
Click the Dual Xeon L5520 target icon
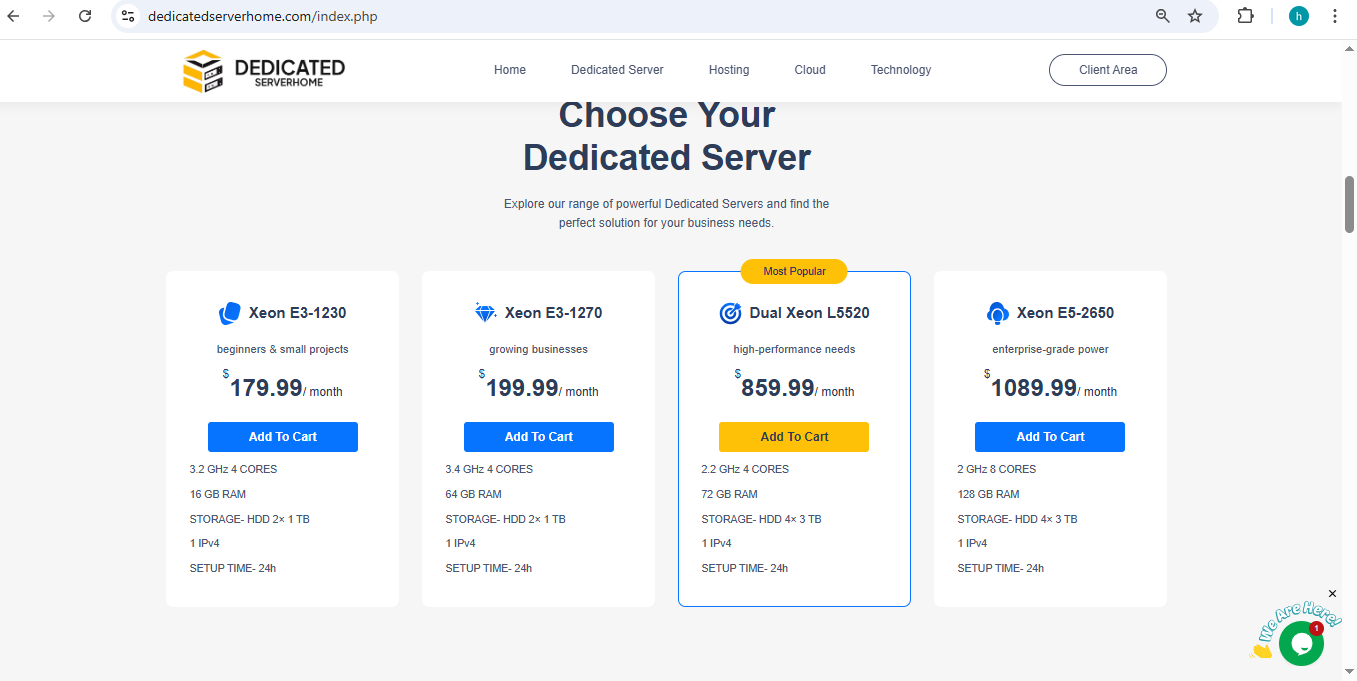pyautogui.click(x=730, y=313)
